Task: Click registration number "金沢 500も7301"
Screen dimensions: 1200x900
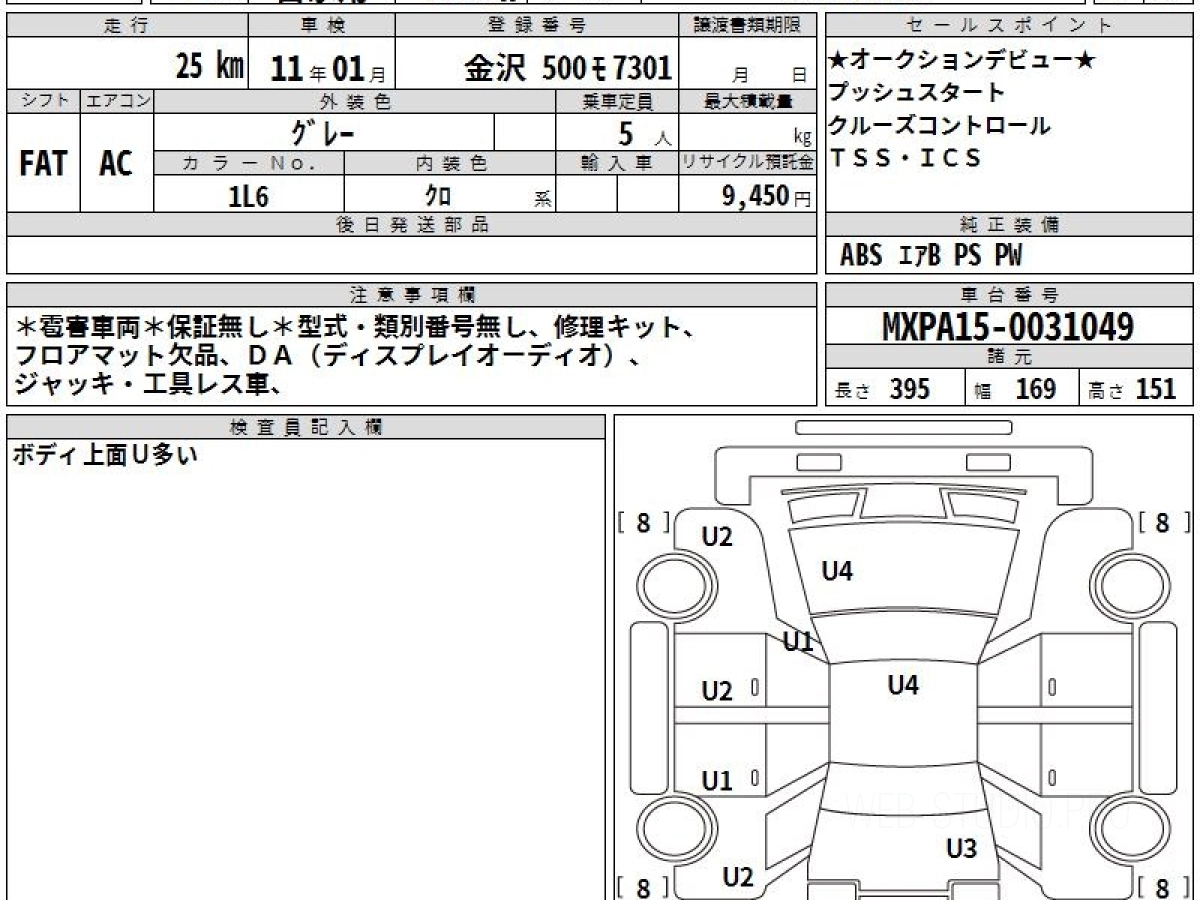Action: (x=567, y=67)
